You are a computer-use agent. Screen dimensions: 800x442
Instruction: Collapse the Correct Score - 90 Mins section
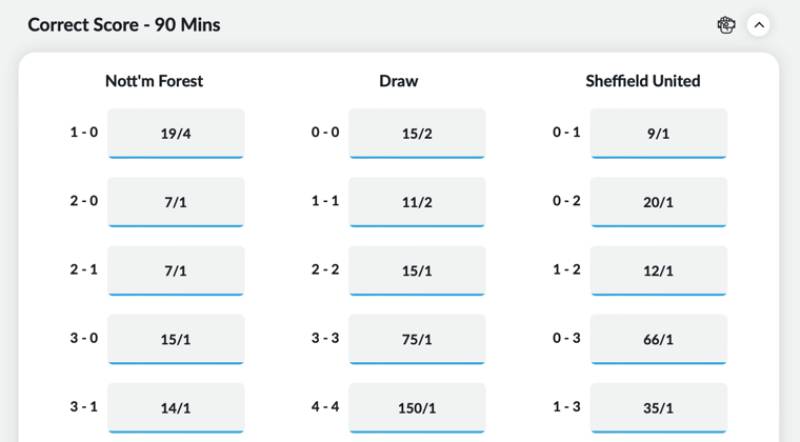coord(757,25)
